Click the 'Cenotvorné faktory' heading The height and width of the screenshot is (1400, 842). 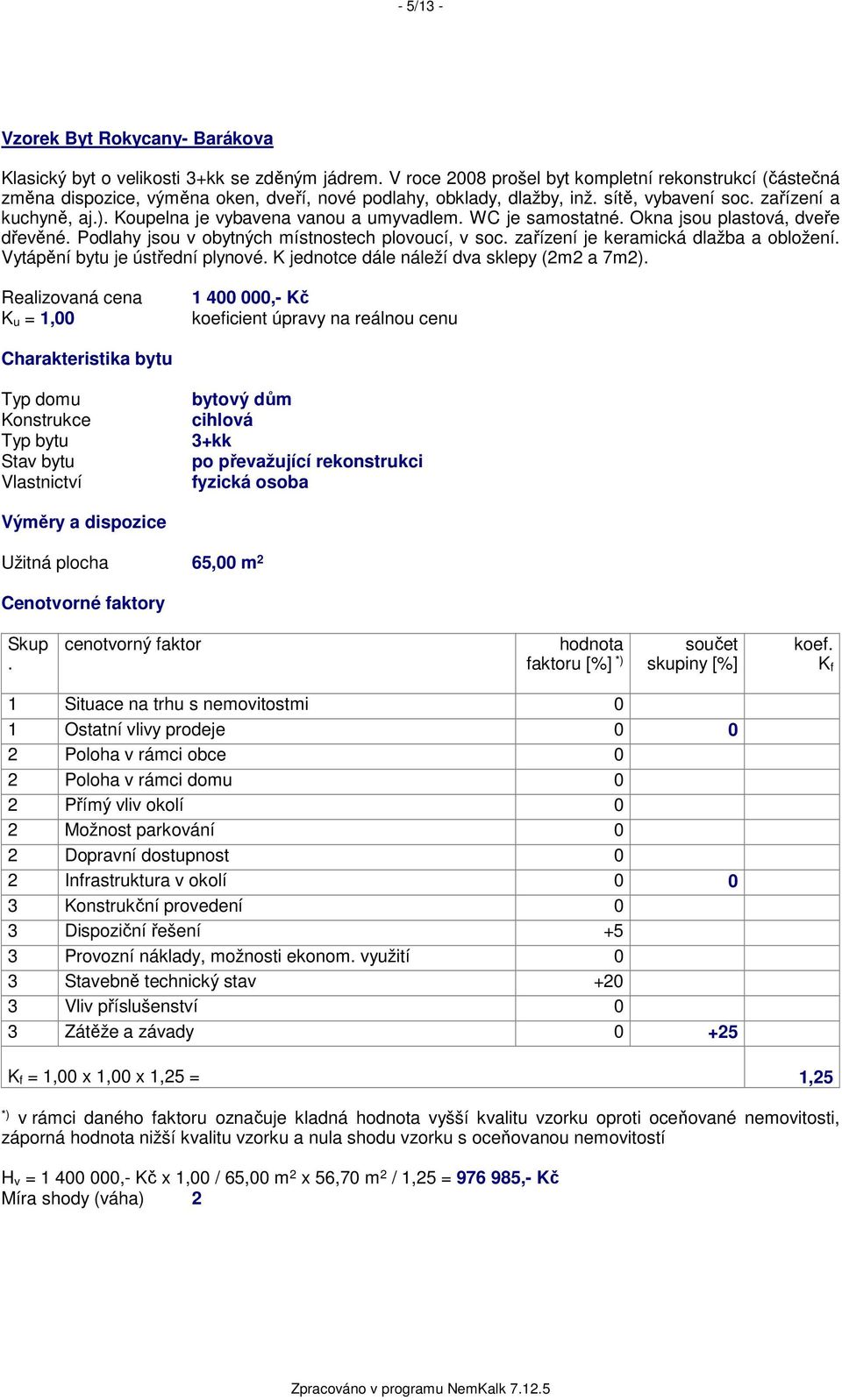pyautogui.click(x=82, y=603)
